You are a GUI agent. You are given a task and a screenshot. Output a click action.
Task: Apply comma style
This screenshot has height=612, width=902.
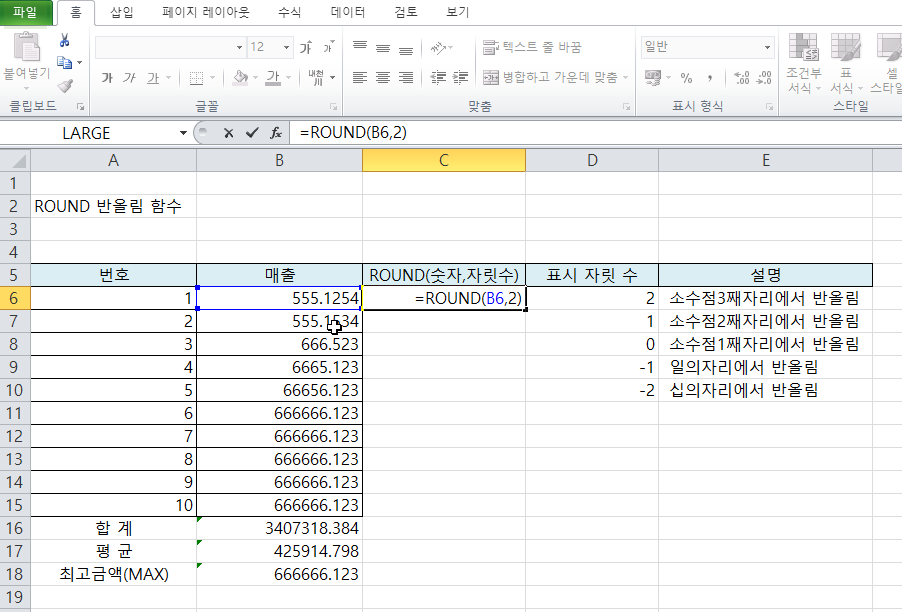710,78
